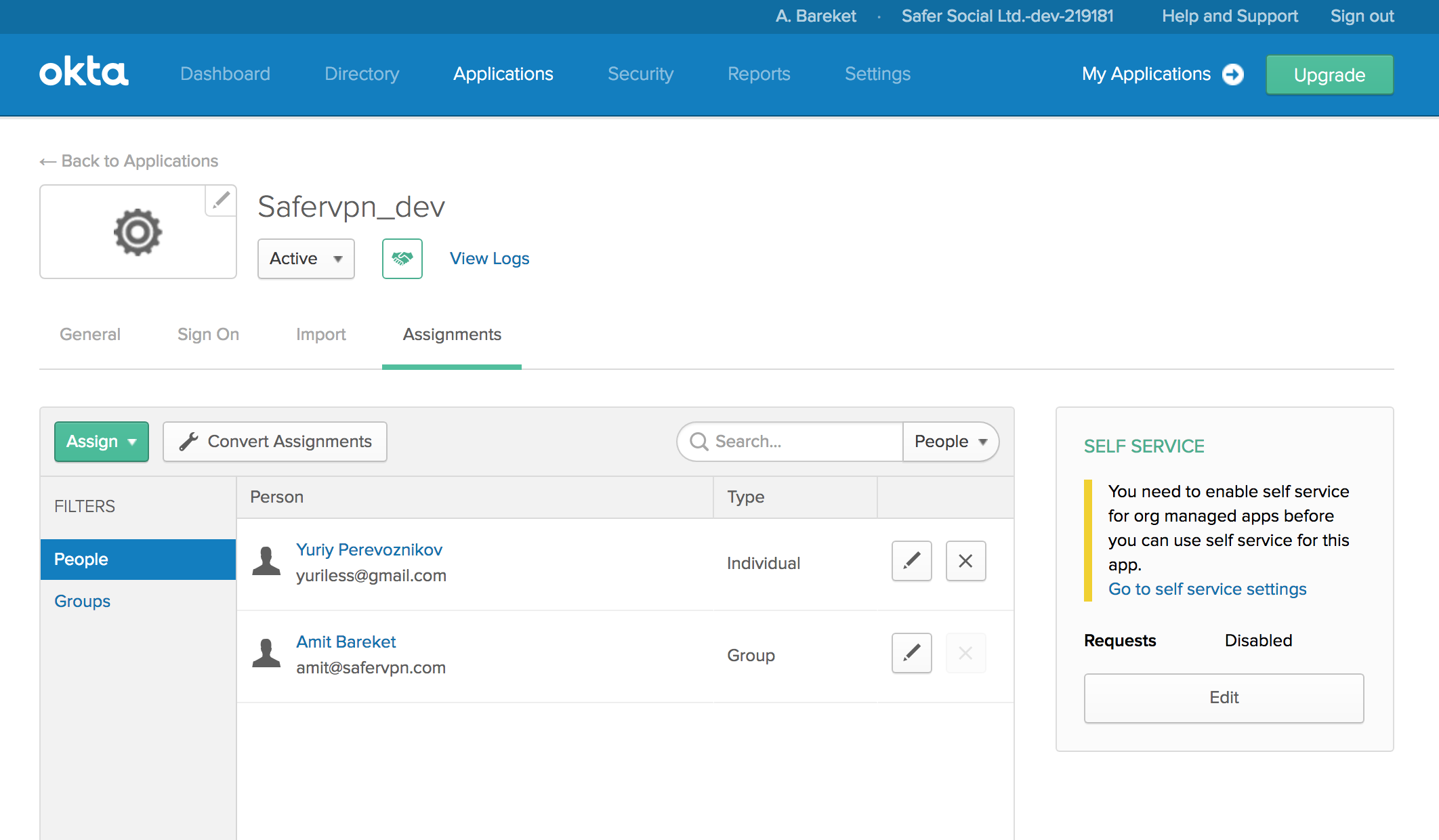Switch to the Sign On tab

pyautogui.click(x=208, y=335)
